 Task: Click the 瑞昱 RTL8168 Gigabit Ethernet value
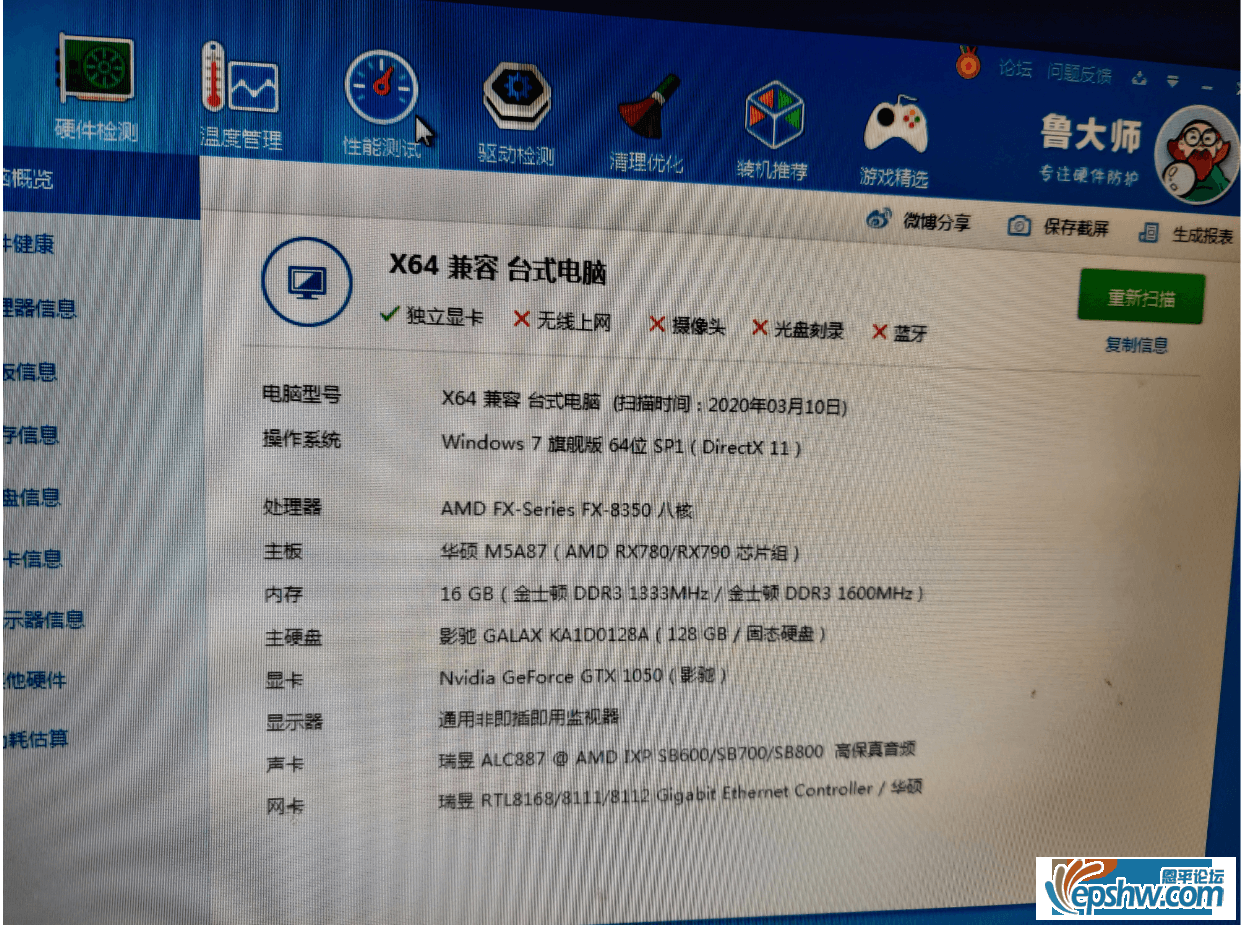680,795
